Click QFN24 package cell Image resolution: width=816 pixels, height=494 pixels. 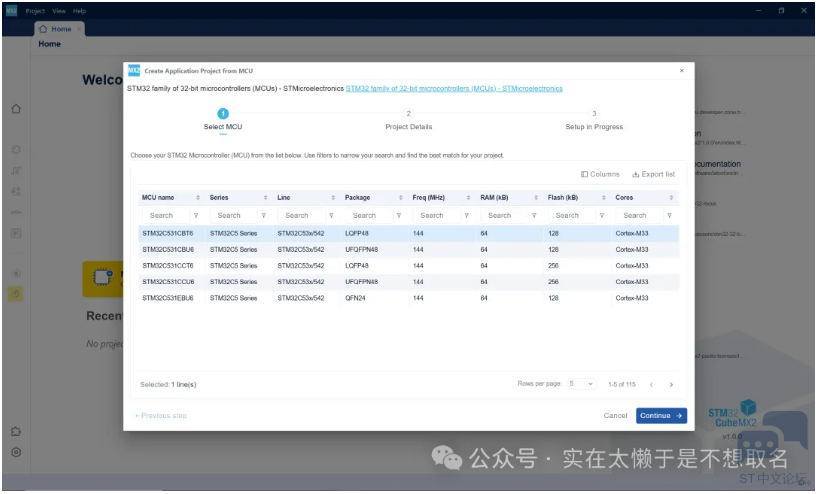pyautogui.click(x=355, y=298)
